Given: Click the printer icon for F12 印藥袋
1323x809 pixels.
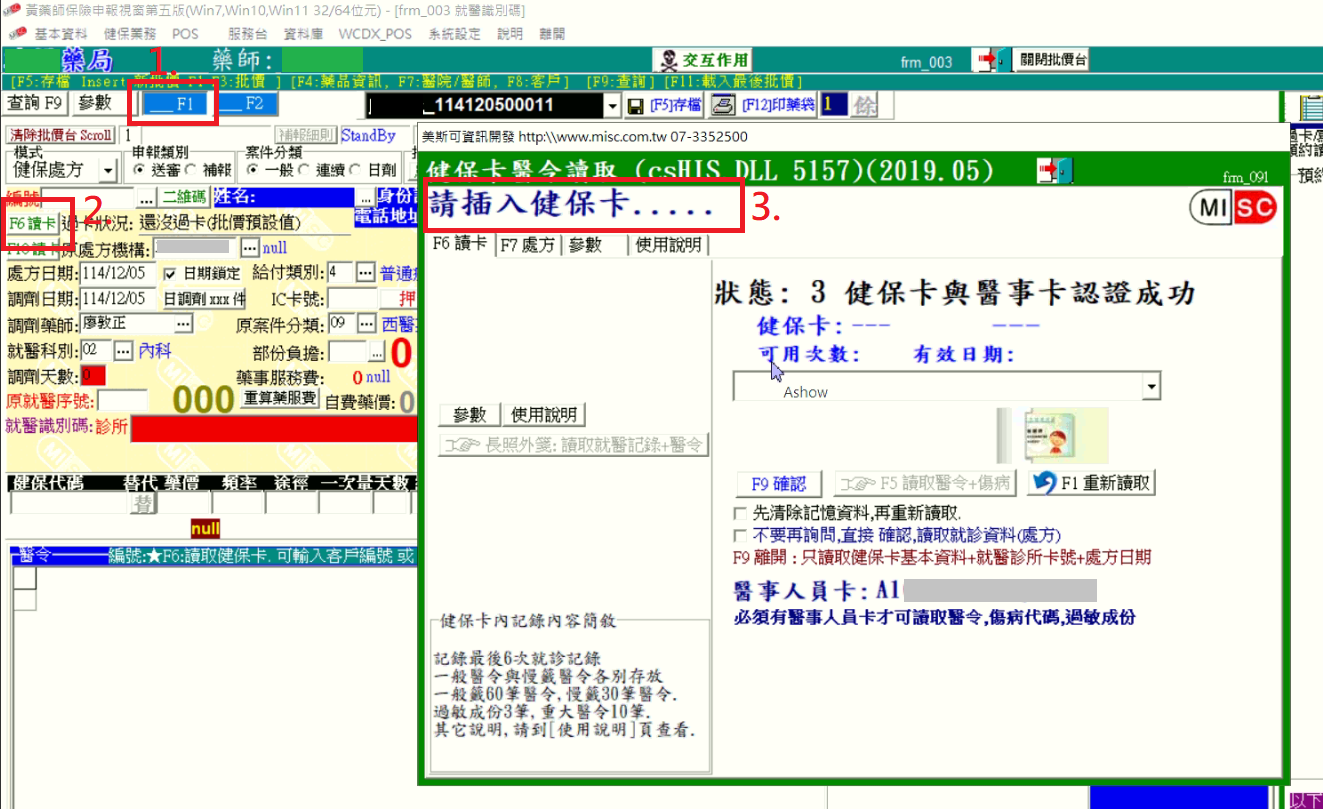Looking at the screenshot, I should [x=722, y=105].
